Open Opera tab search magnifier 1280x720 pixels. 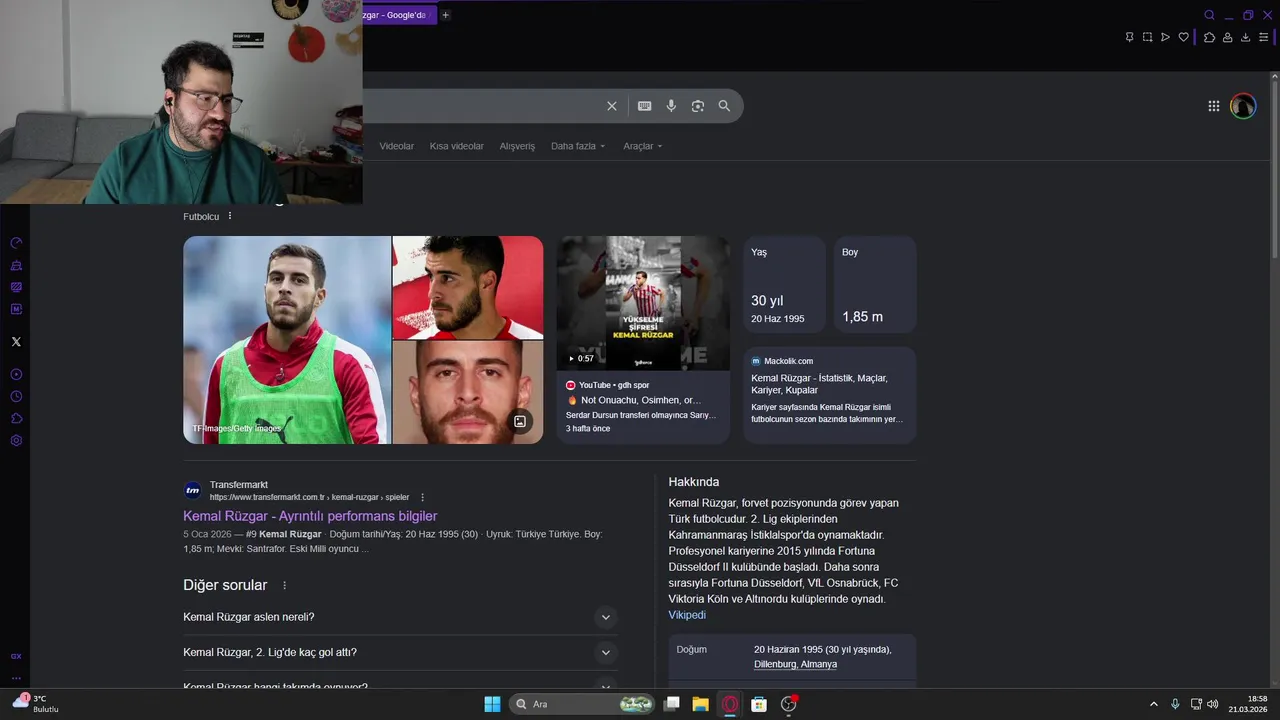[x=1209, y=15]
